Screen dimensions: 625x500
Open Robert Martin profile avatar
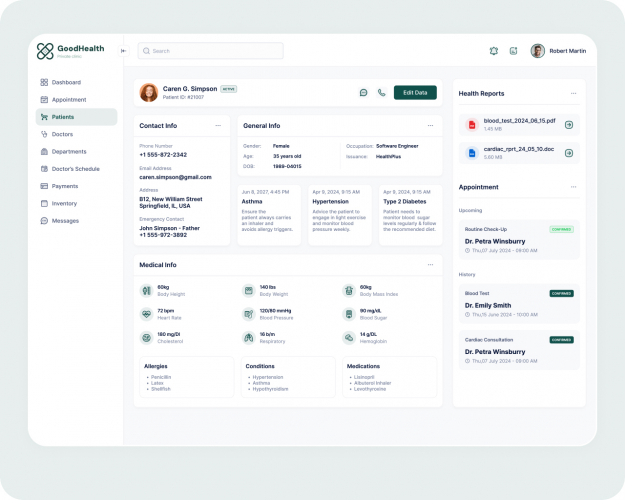[x=537, y=51]
